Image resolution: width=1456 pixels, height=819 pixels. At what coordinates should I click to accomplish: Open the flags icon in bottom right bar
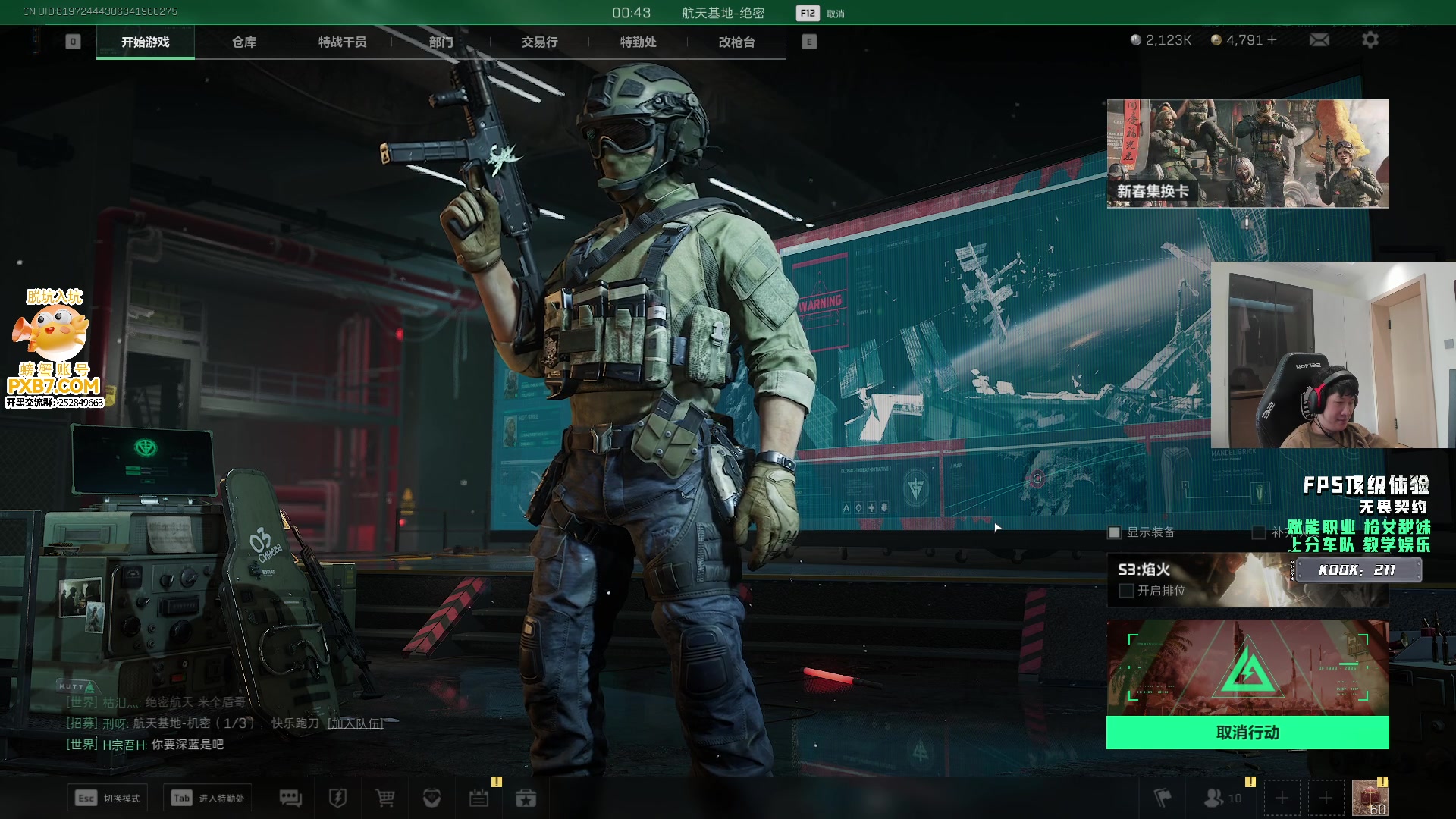point(1163,798)
